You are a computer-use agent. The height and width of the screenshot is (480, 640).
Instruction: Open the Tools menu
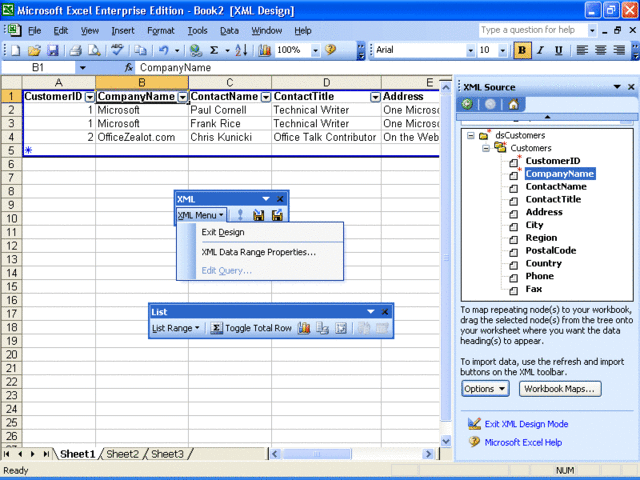(x=198, y=31)
